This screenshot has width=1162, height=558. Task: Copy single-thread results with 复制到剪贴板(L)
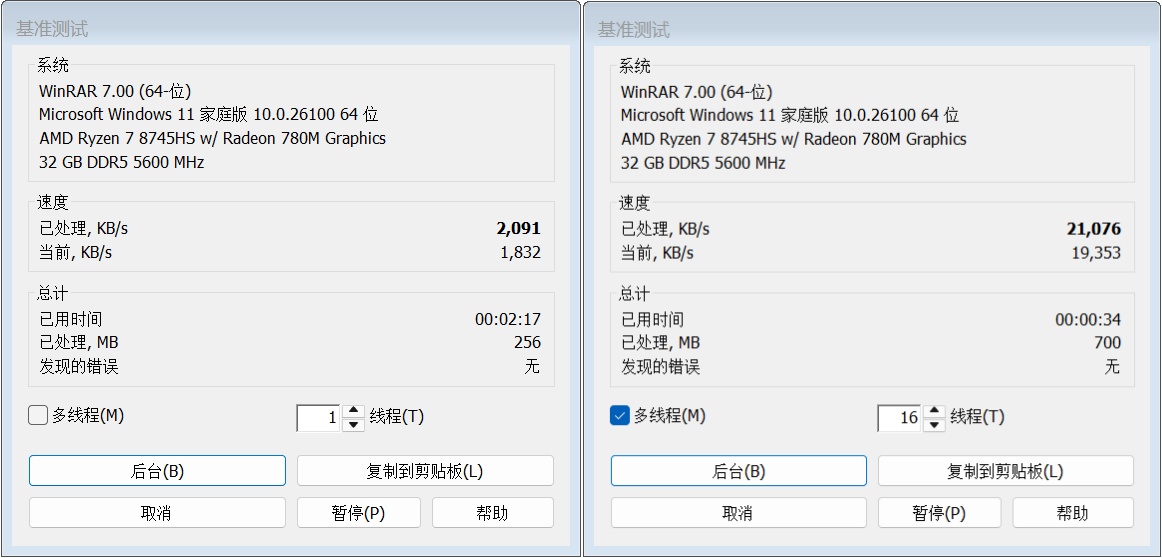click(425, 471)
